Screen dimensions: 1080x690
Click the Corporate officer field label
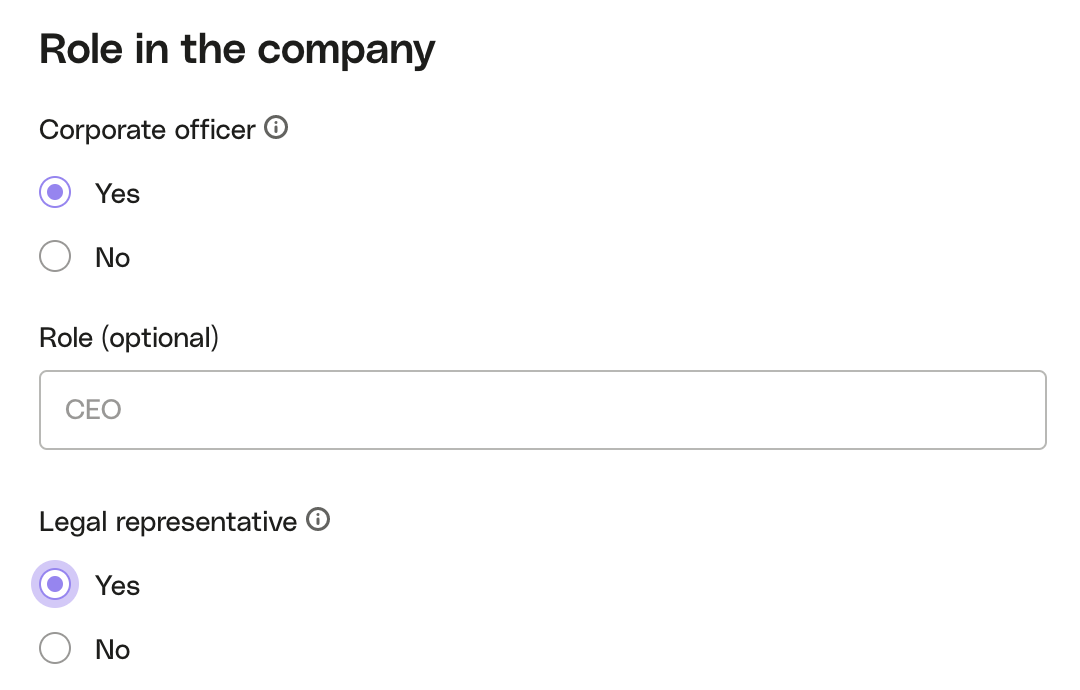tap(147, 129)
